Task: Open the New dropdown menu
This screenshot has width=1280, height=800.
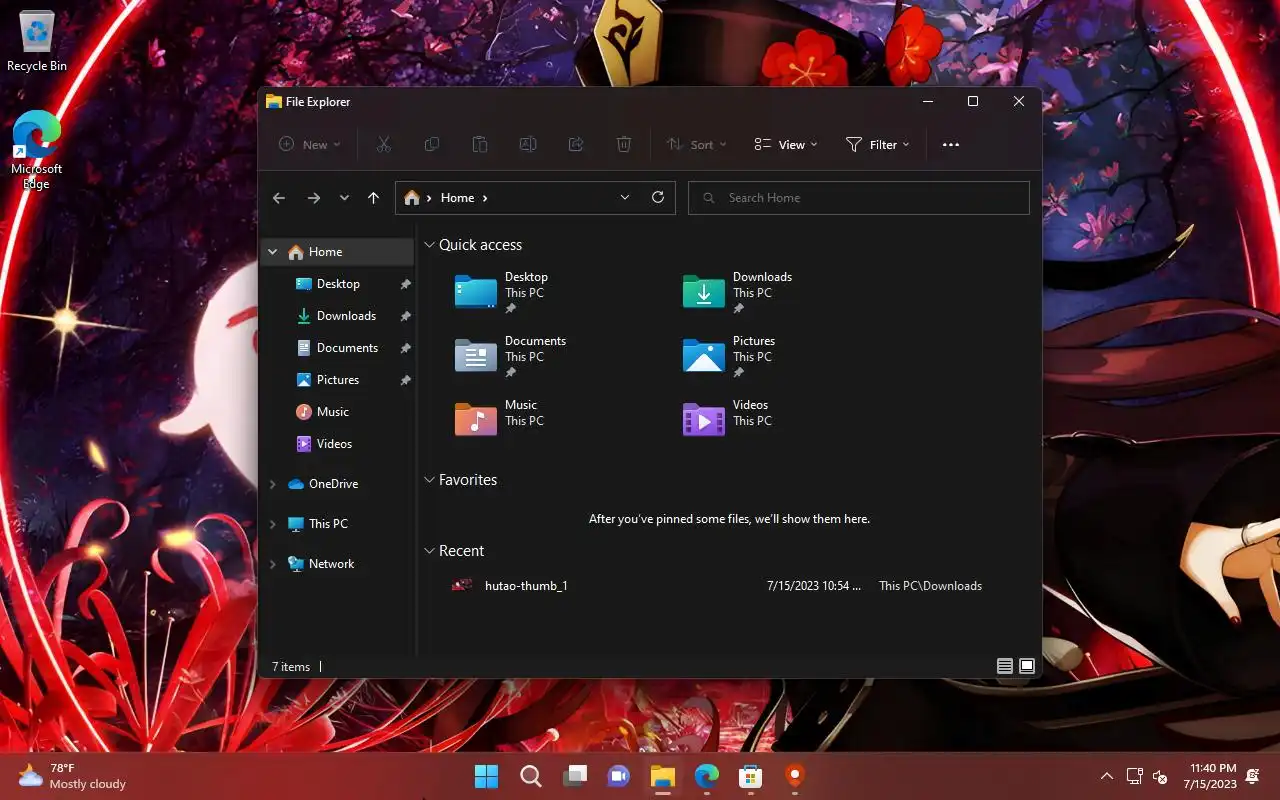Action: coord(310,144)
